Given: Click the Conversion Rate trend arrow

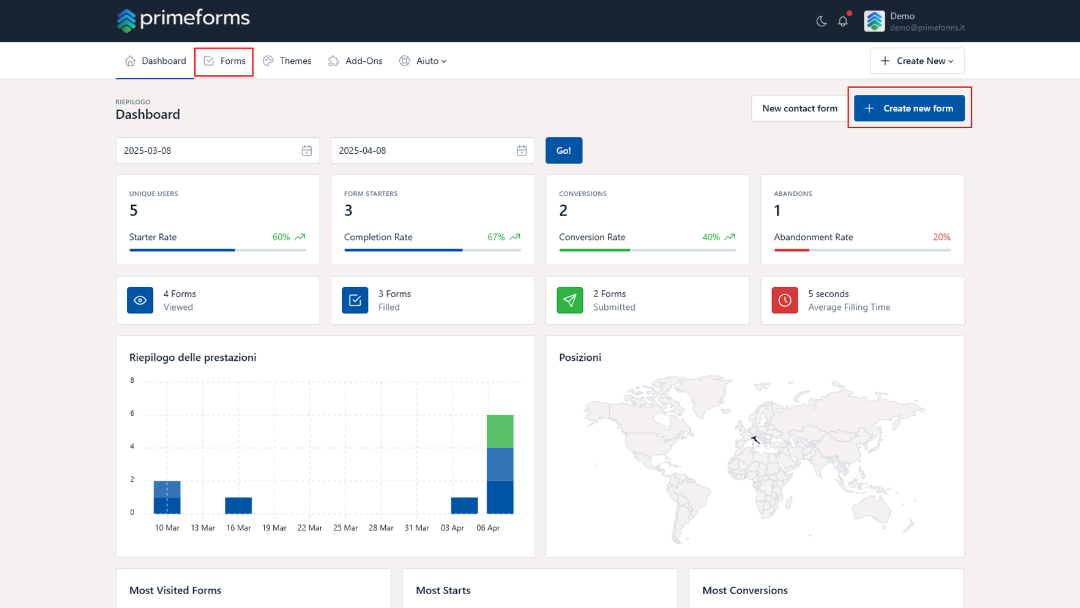Looking at the screenshot, I should click(730, 237).
